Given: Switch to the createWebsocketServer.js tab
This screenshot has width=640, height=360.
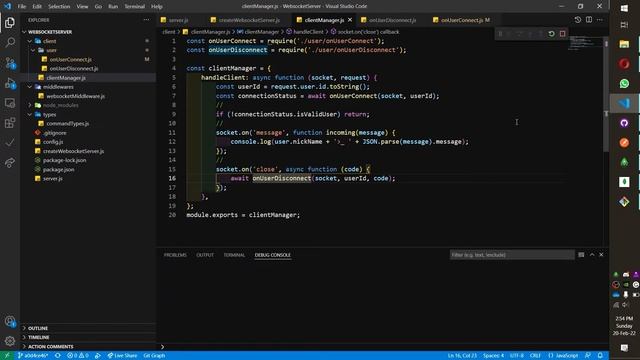Looking at the screenshot, I should tap(249, 20).
